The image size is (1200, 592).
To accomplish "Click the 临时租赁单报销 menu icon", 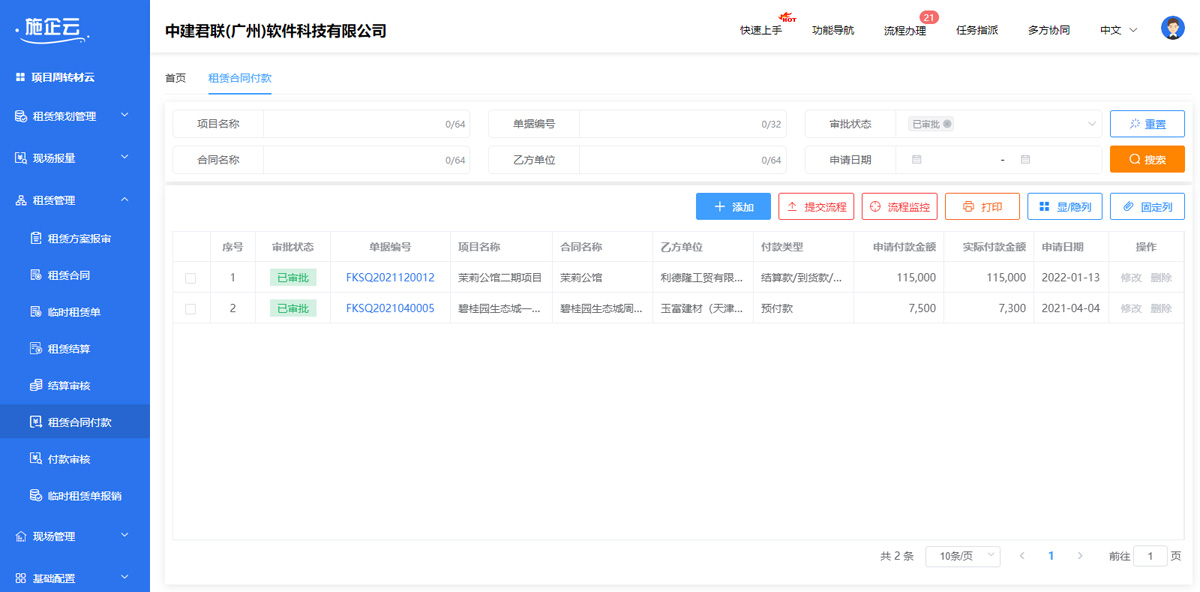I will [36, 496].
